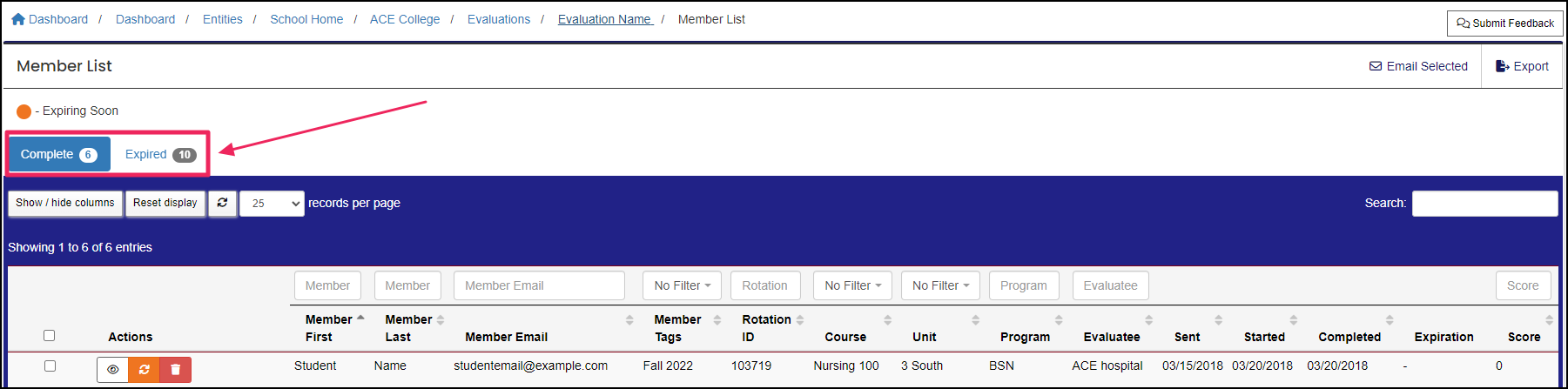1568x389 pixels.
Task: Click the Member Last filter field
Action: pos(407,285)
